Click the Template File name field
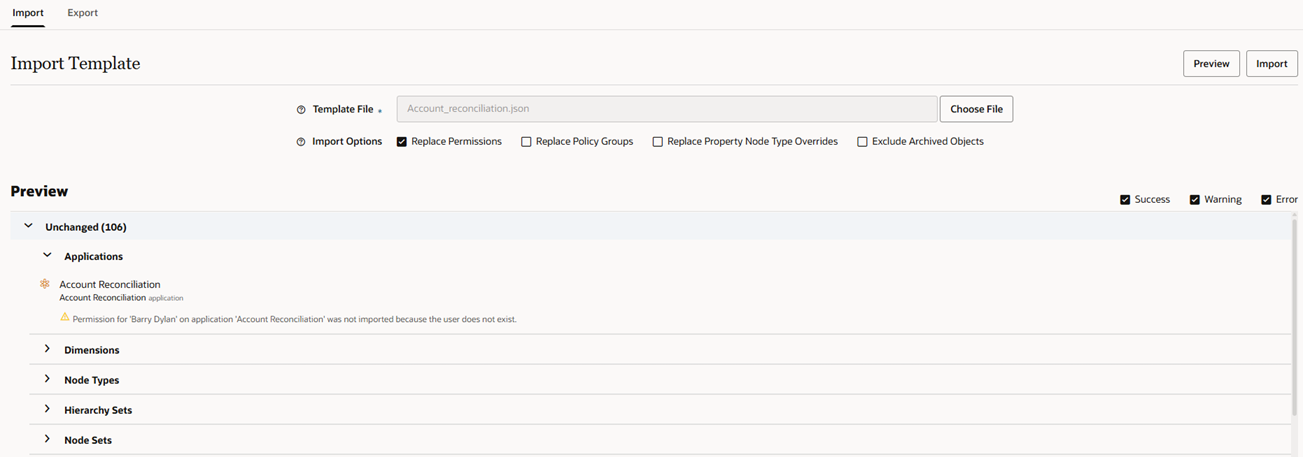This screenshot has height=458, width=1303. (x=667, y=109)
